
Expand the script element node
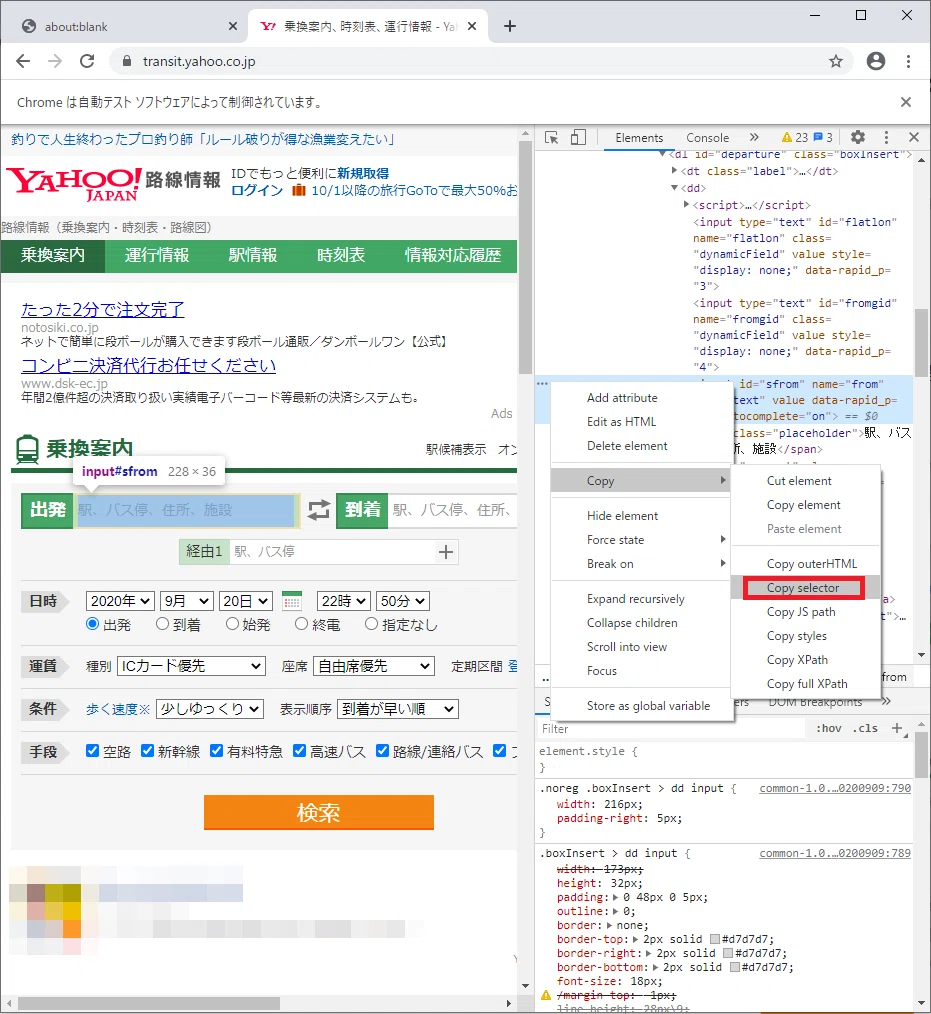point(687,204)
